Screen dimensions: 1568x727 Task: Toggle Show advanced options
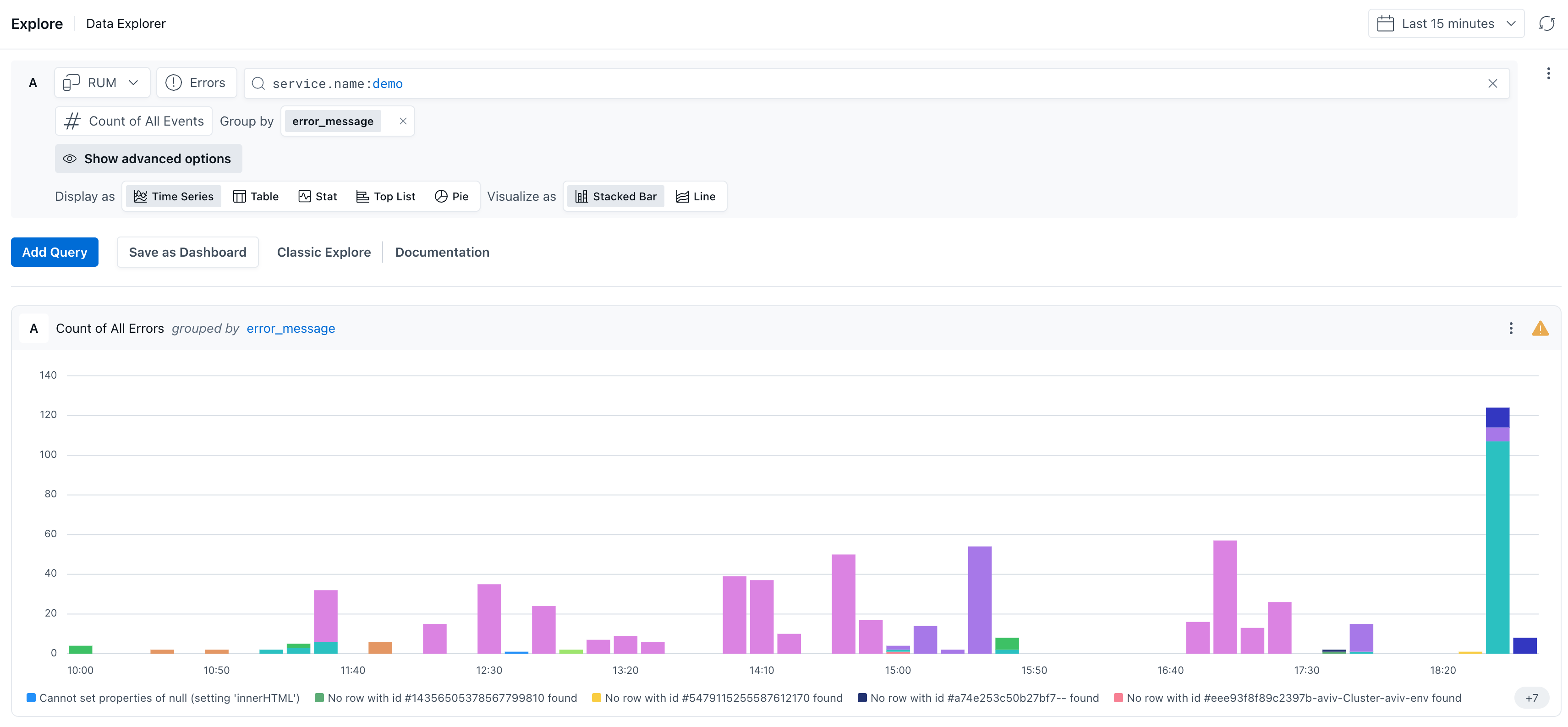pos(148,159)
